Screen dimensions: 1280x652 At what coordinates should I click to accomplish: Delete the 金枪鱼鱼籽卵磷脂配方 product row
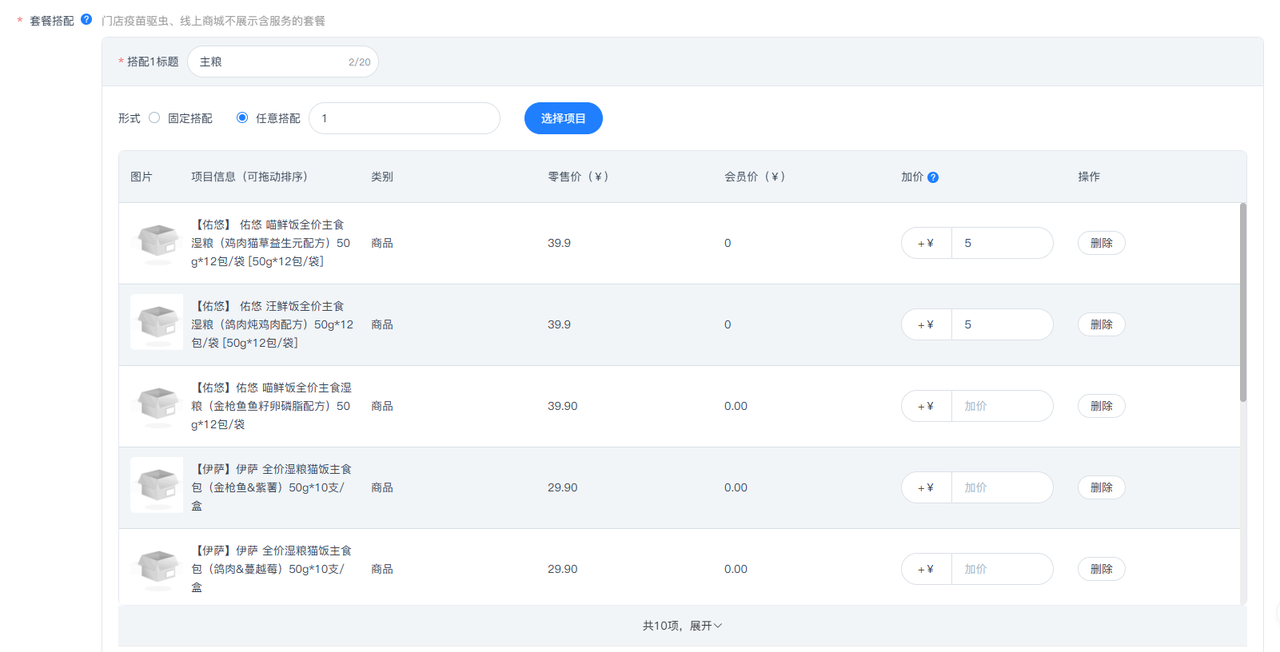[1101, 406]
